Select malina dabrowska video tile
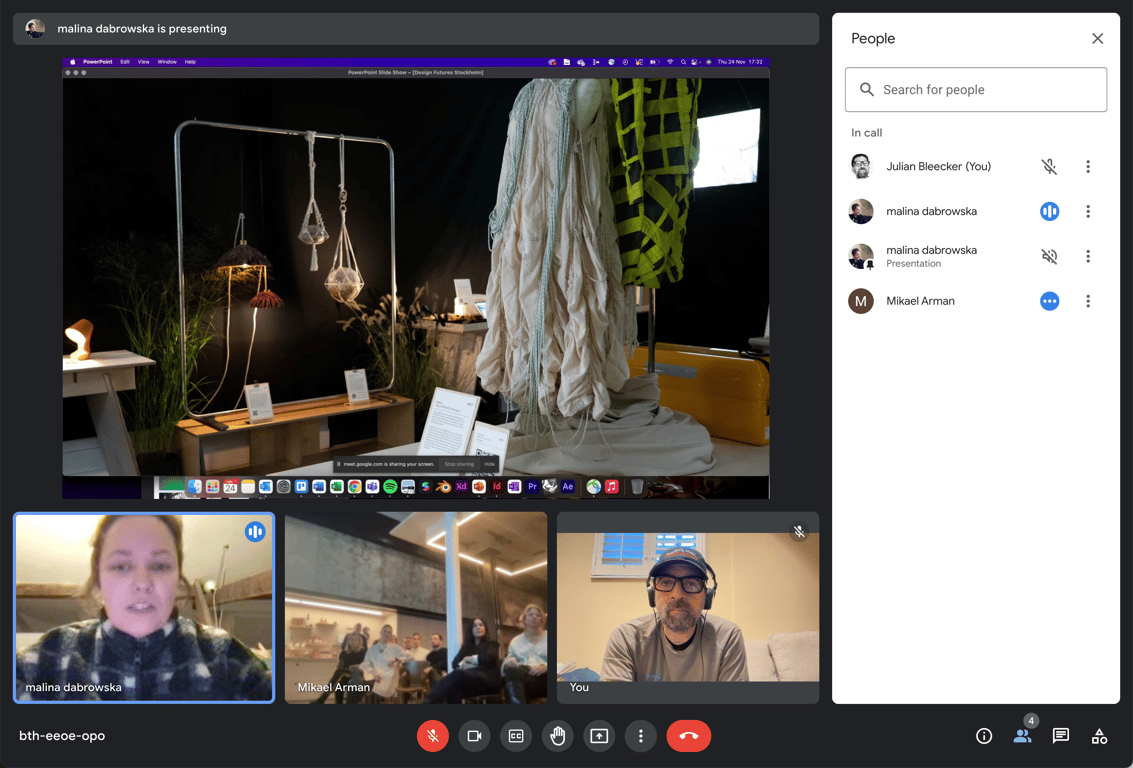 tap(144, 608)
